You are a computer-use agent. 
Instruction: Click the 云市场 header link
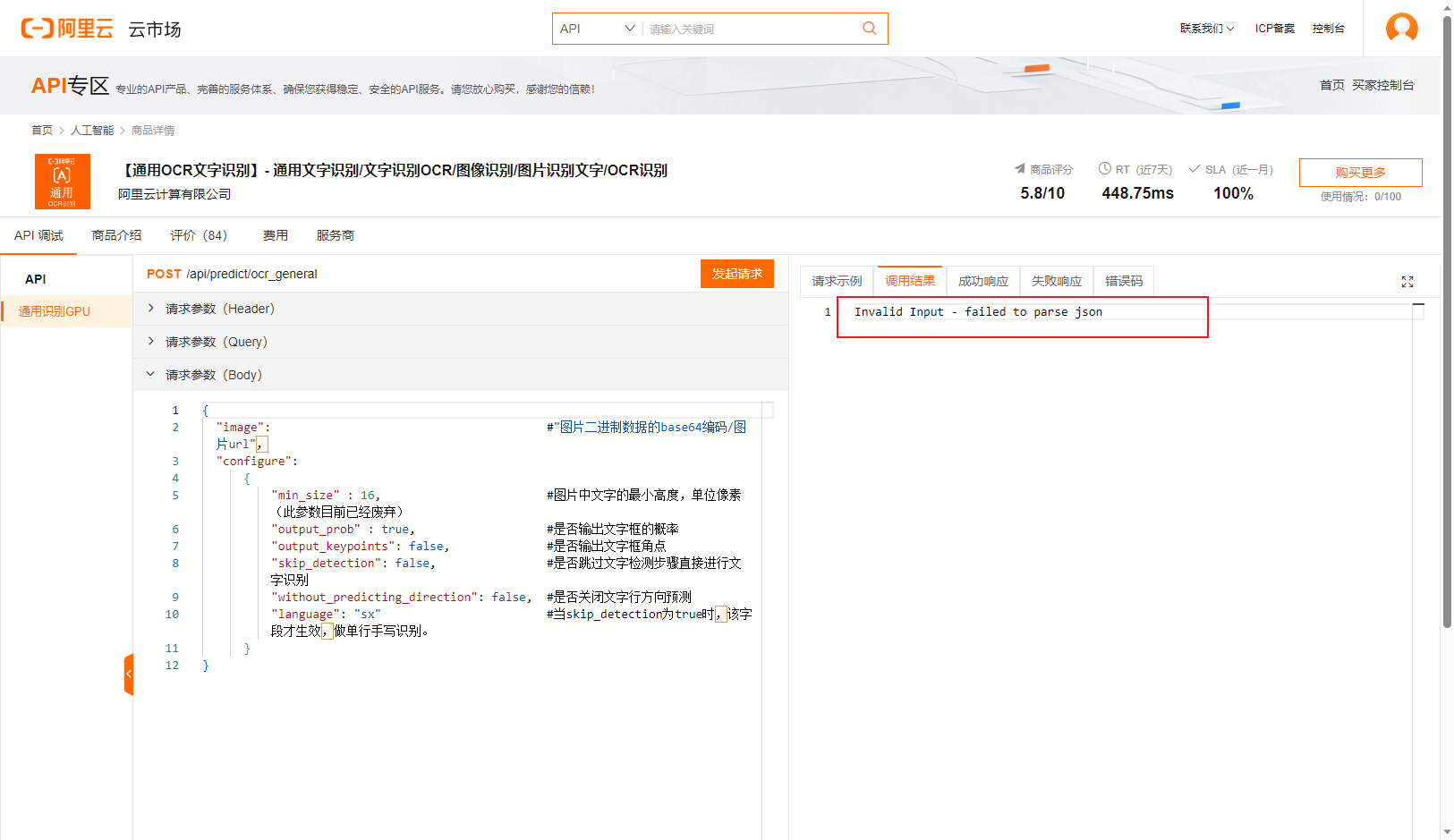155,30
